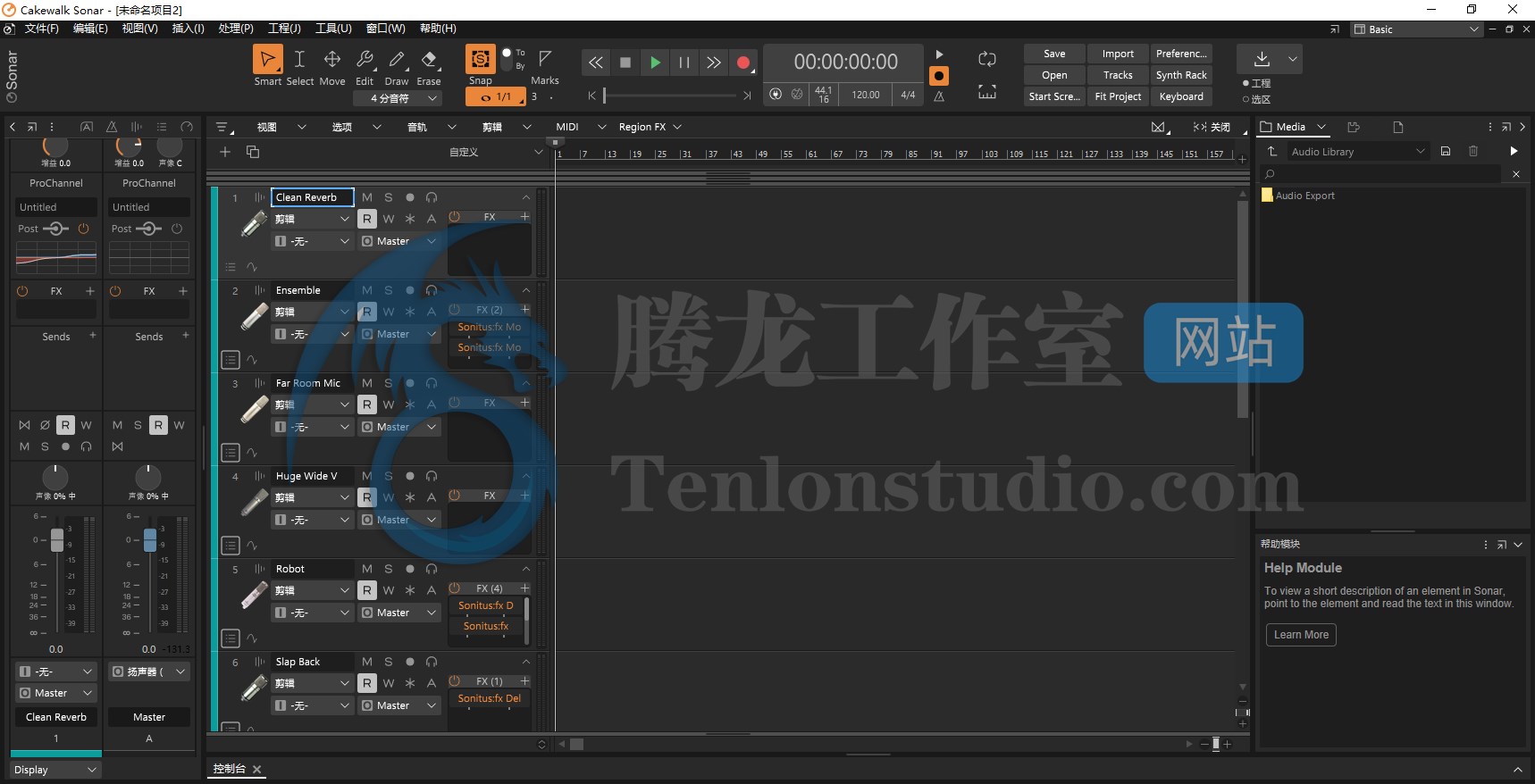Enable FX rack power on Robot track
Screen dimensions: 1535x784
point(454,588)
